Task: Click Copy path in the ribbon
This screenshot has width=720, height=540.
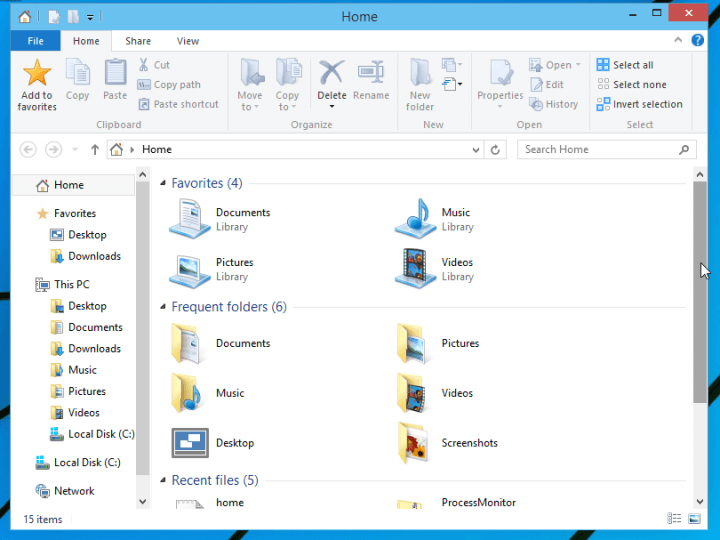Action: (x=169, y=84)
